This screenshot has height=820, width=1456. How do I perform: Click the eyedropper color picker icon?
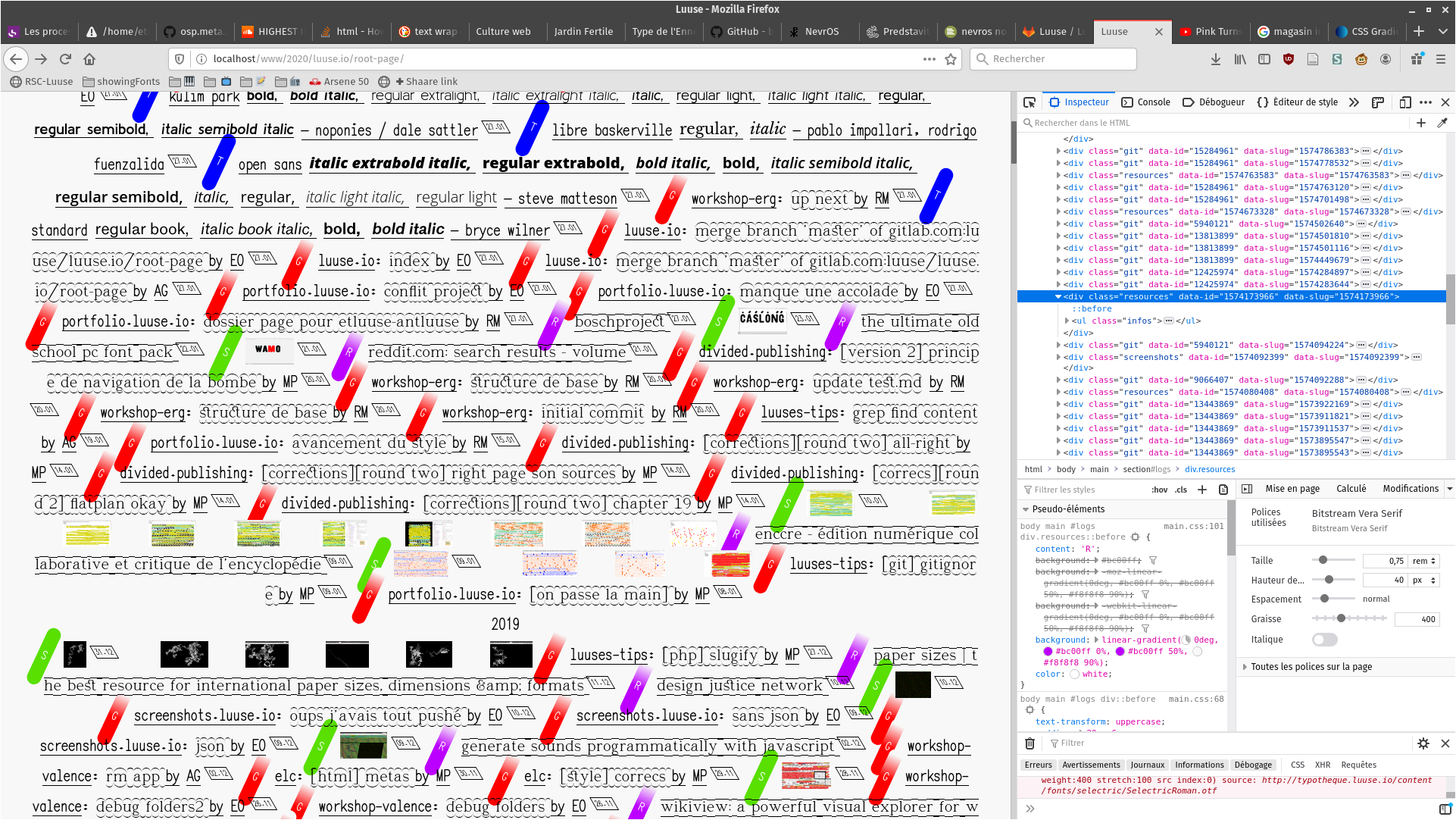click(x=1442, y=123)
